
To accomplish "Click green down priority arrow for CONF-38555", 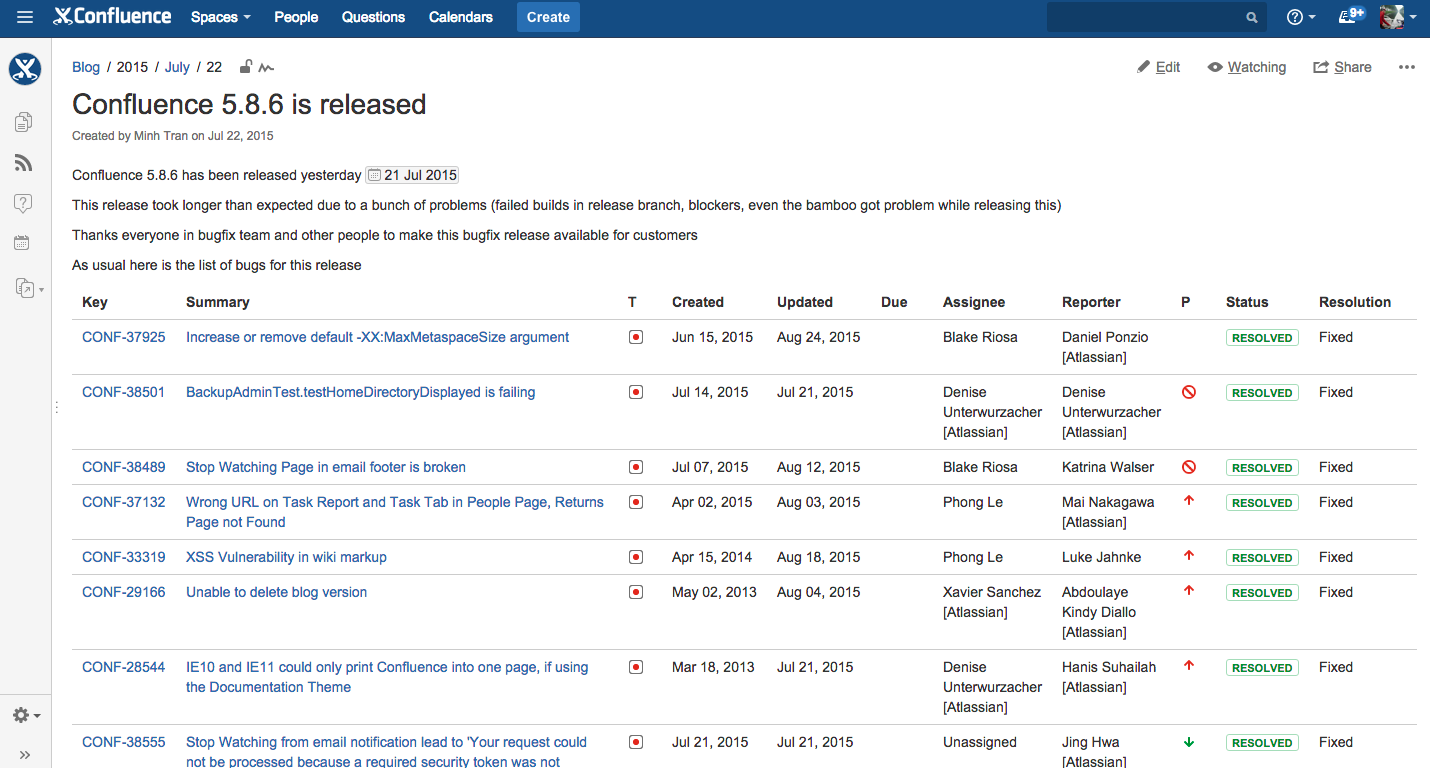I will pyautogui.click(x=1189, y=742).
